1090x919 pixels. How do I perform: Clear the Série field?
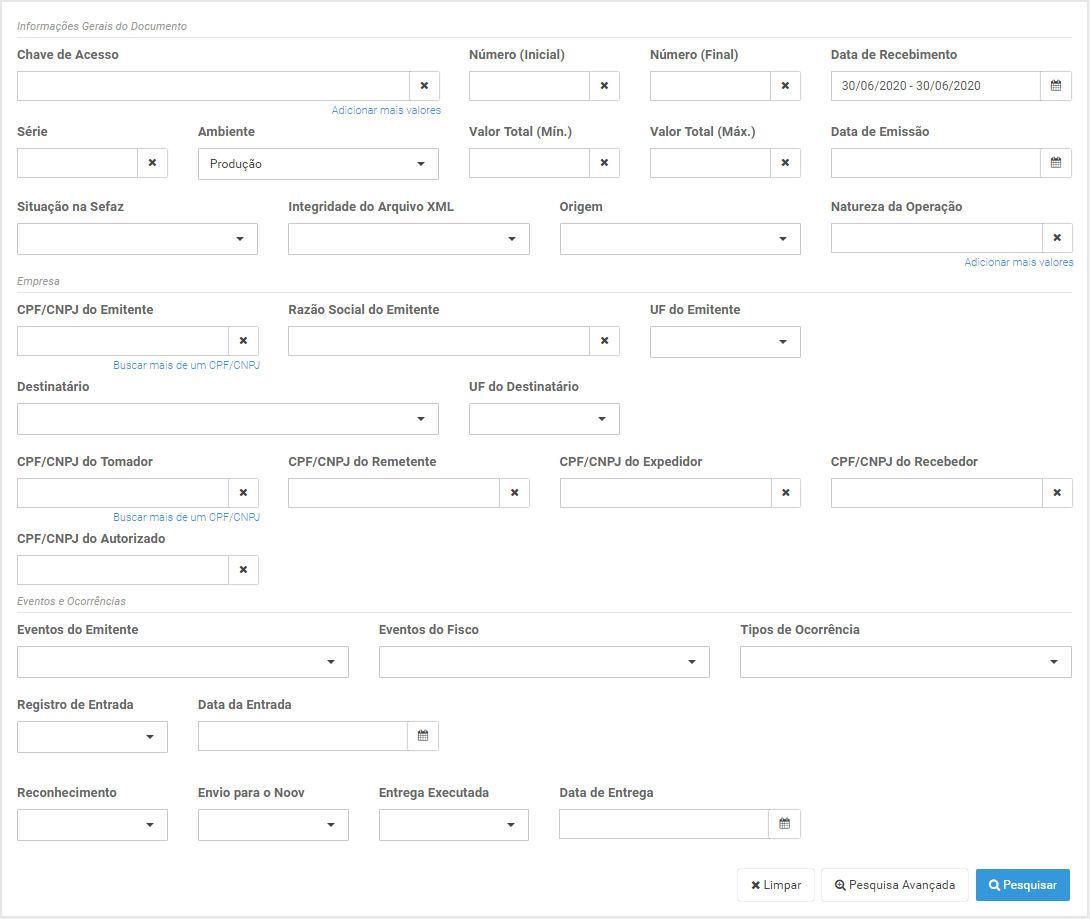(152, 163)
